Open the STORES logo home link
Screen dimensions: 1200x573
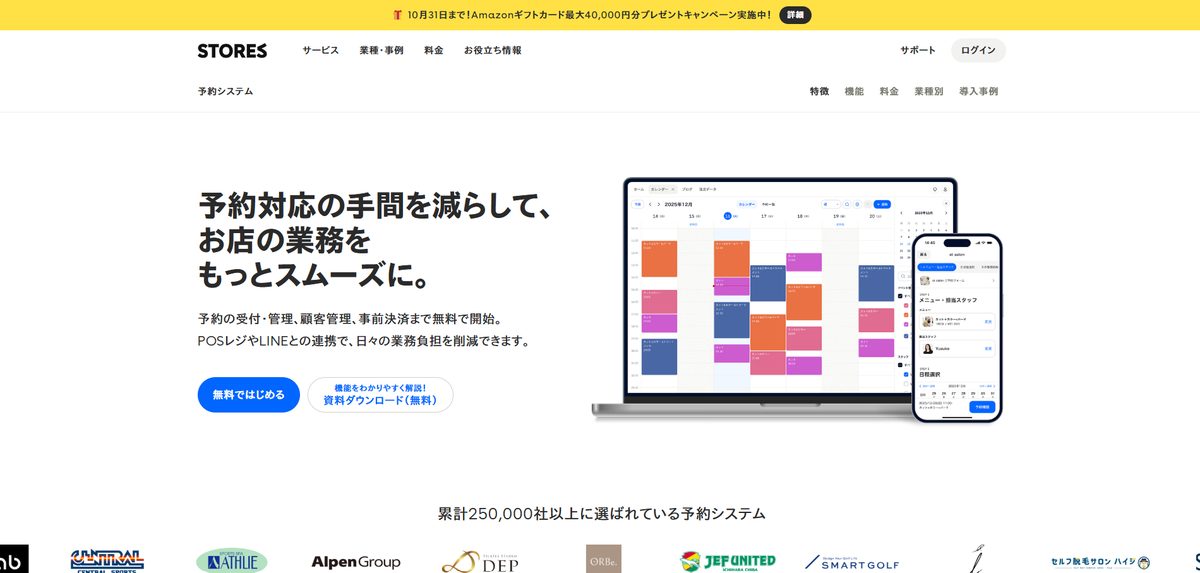coord(232,51)
